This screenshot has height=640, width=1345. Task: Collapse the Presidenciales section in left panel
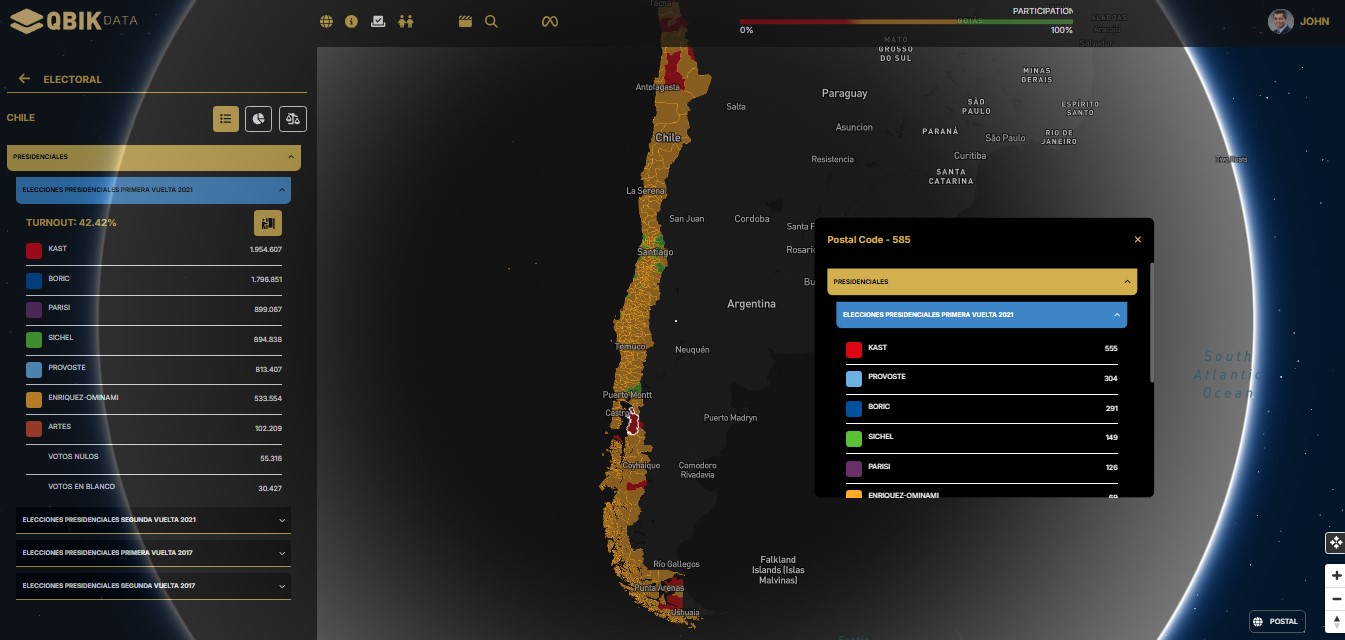[x=290, y=157]
